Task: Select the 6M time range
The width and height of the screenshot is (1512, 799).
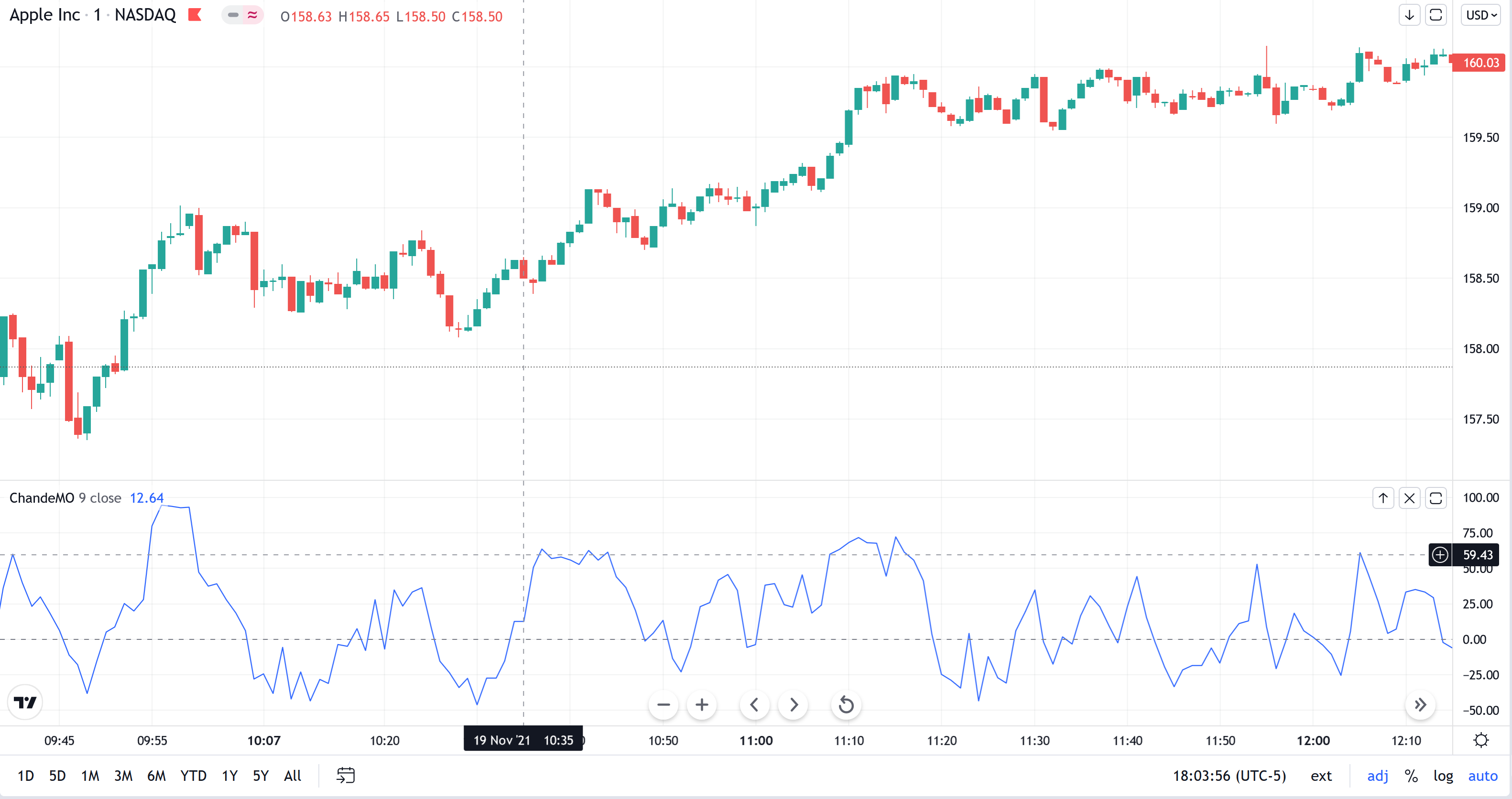Action: [156, 776]
